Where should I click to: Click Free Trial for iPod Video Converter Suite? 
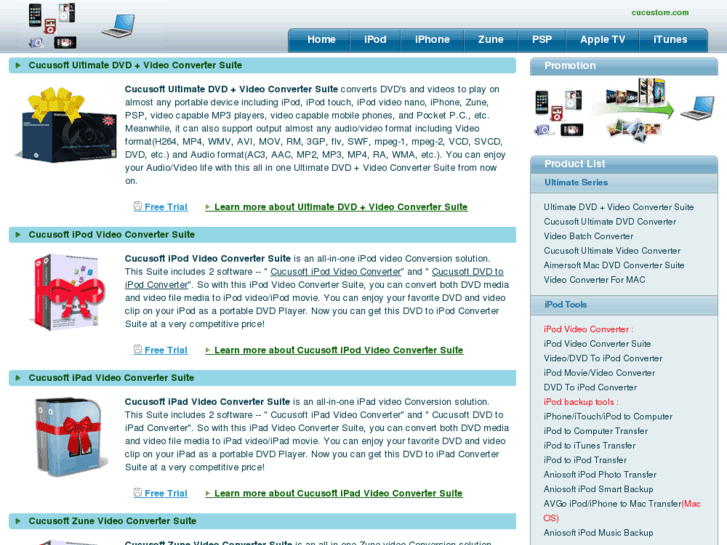tap(166, 350)
